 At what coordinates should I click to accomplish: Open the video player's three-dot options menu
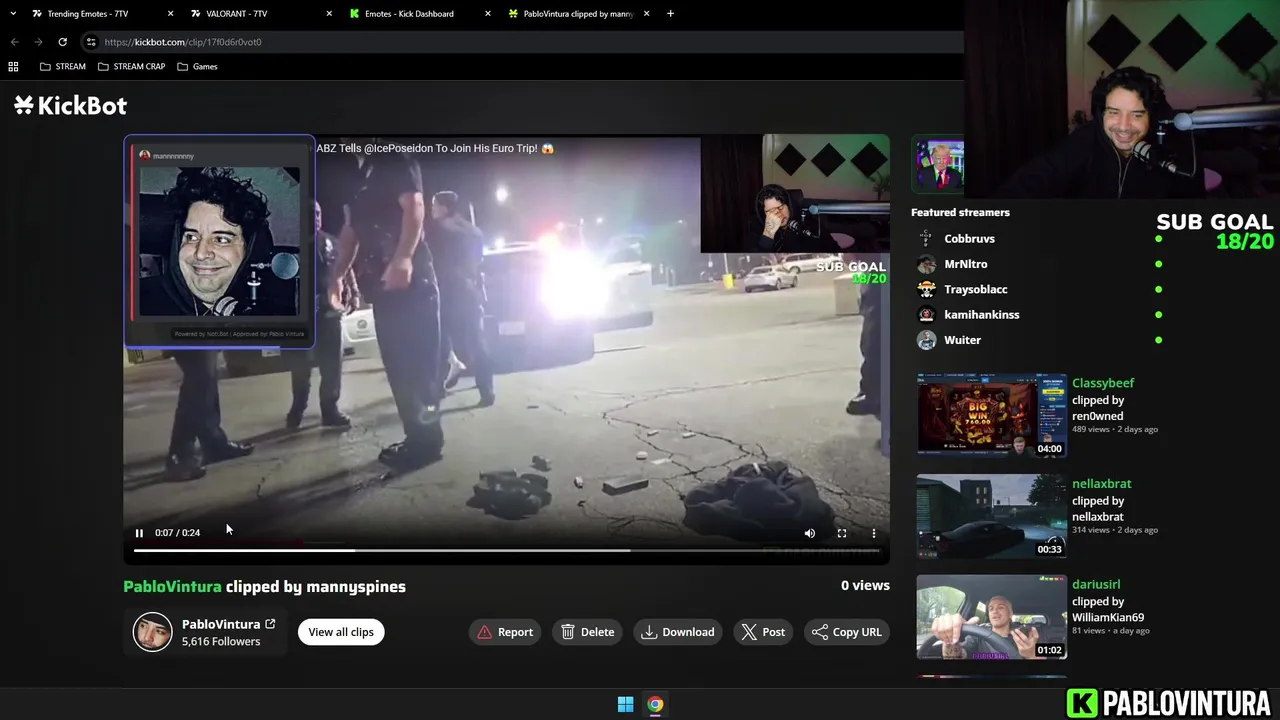click(874, 533)
